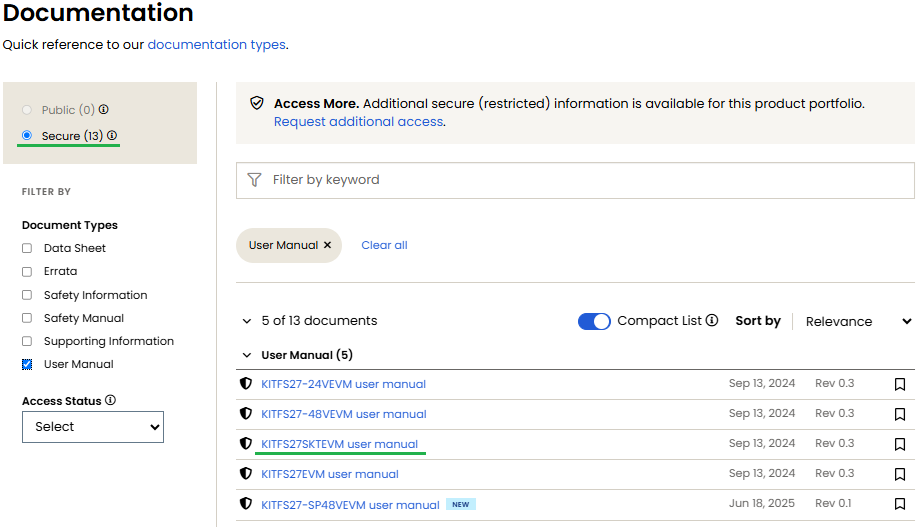Open the Access Status Select dropdown

click(x=93, y=427)
